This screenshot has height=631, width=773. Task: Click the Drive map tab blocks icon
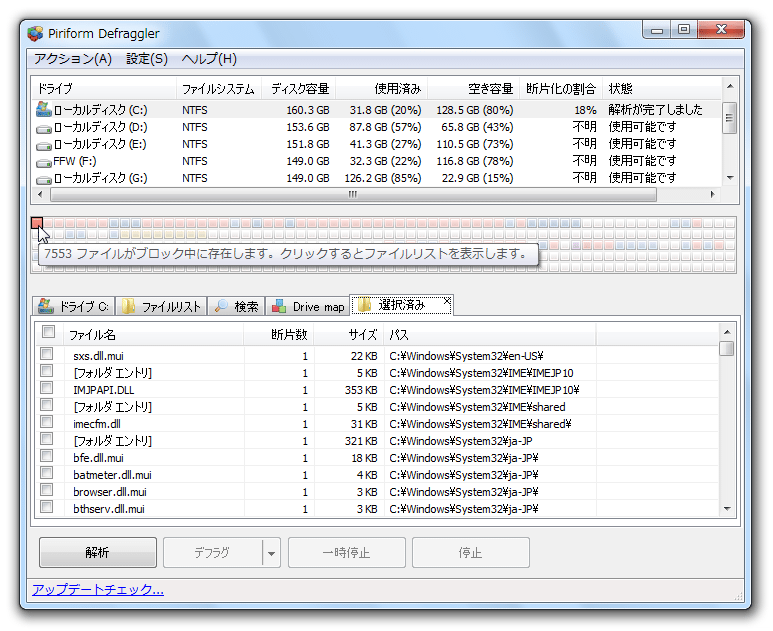tap(279, 306)
